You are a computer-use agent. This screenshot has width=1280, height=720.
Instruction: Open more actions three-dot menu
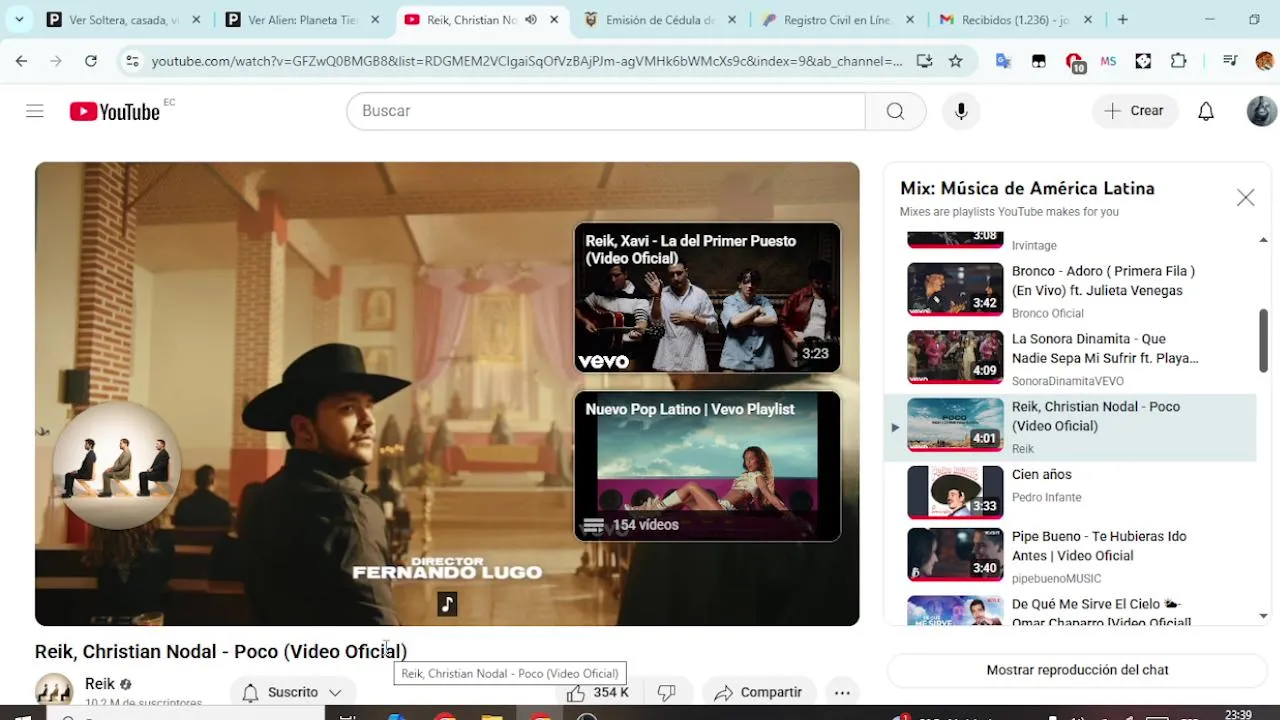pos(842,692)
